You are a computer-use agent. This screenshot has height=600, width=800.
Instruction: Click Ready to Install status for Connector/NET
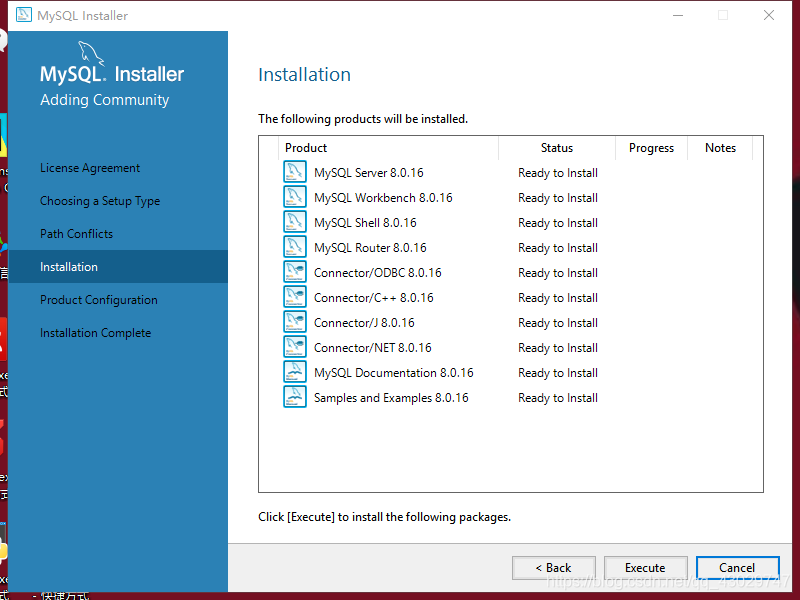558,348
